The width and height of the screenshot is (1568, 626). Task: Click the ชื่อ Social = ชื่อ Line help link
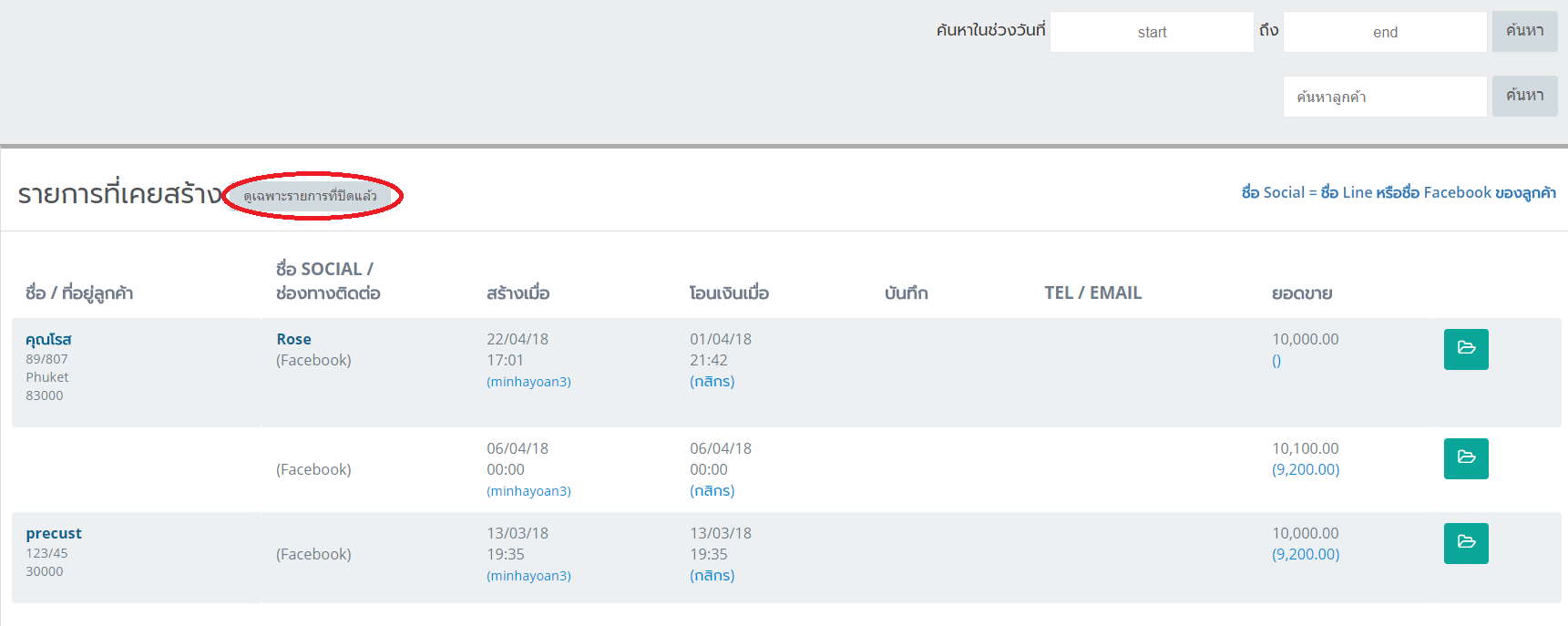[x=1398, y=192]
